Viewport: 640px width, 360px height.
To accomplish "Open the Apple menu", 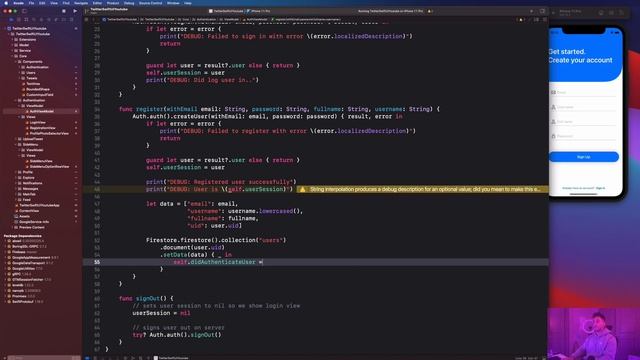I will (6, 3).
